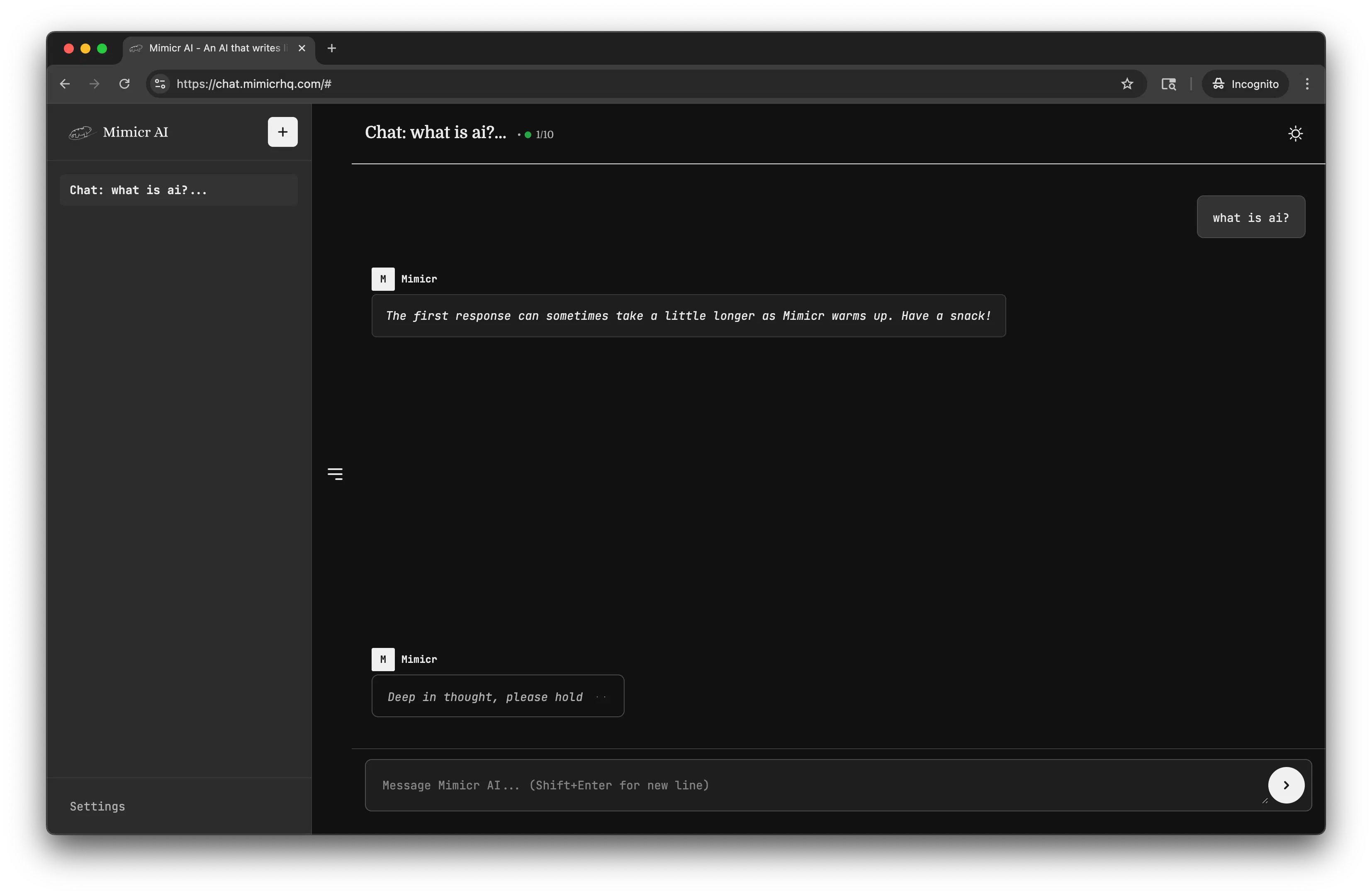The height and width of the screenshot is (896, 1372).
Task: Start a new chat with plus button
Action: tap(282, 132)
